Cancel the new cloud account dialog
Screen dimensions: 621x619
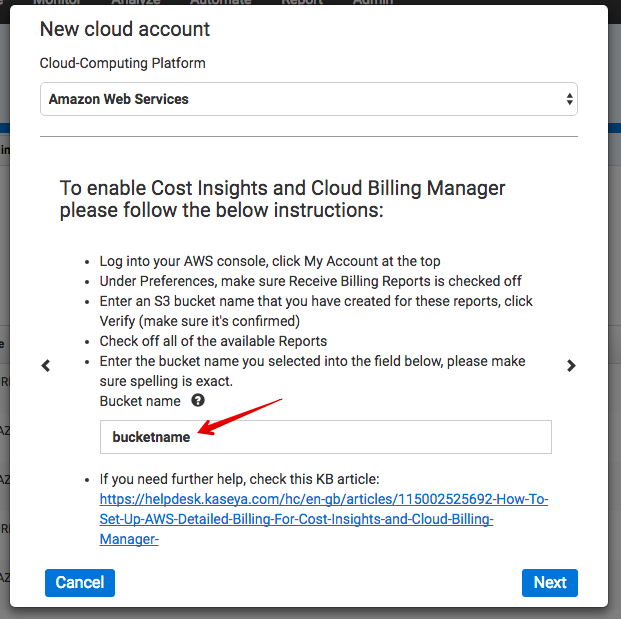(80, 583)
